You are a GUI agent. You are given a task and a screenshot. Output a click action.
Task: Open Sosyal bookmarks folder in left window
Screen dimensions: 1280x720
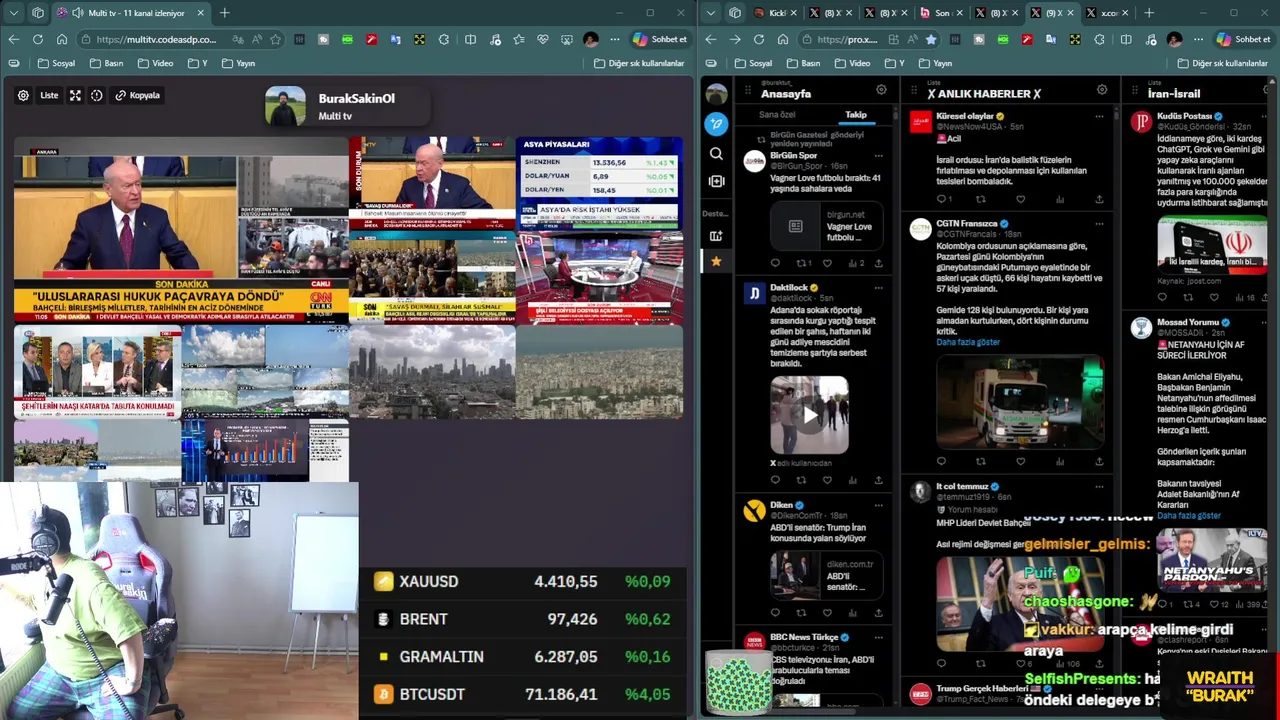click(56, 63)
